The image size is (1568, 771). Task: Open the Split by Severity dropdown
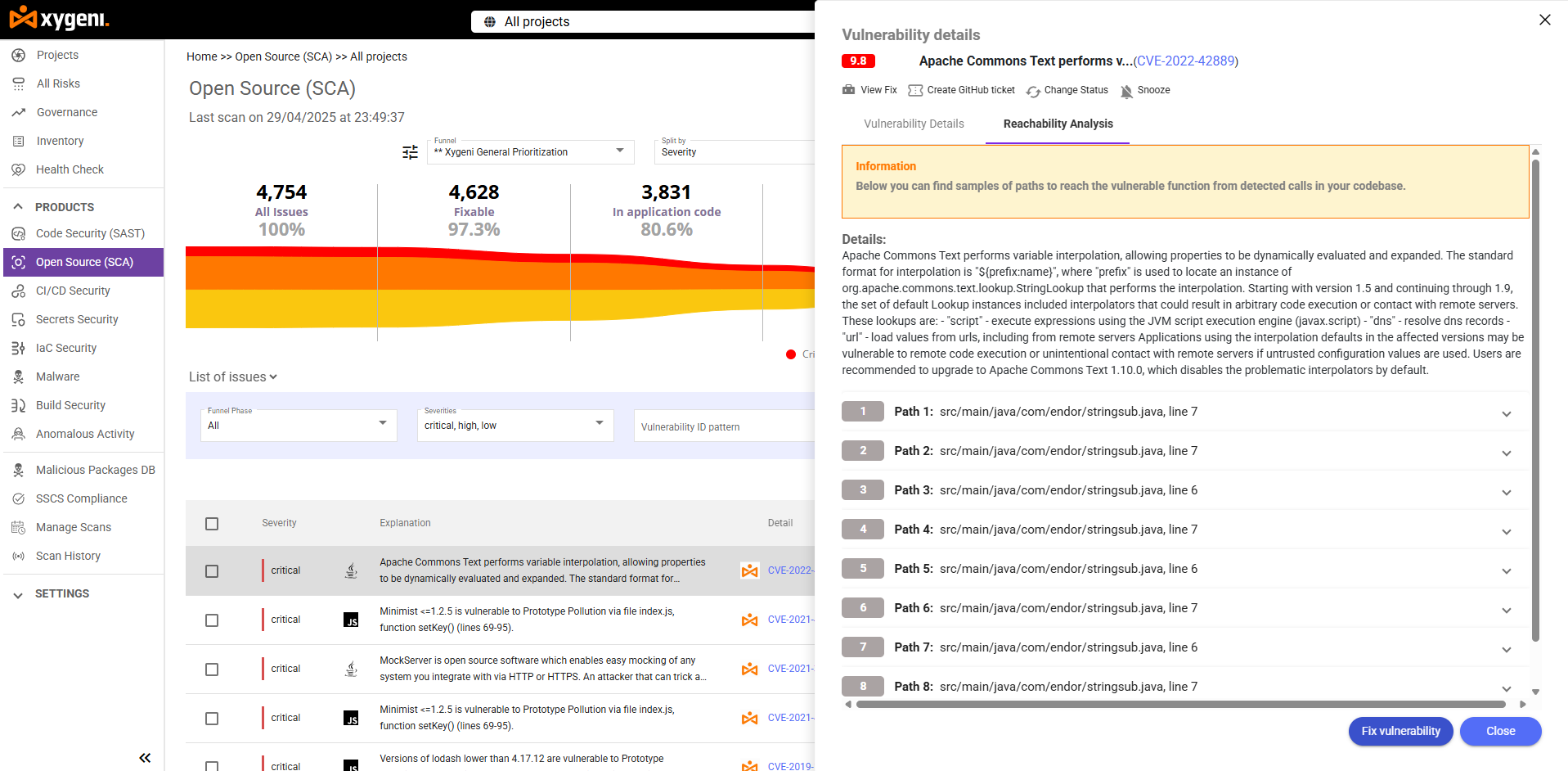[x=735, y=151]
